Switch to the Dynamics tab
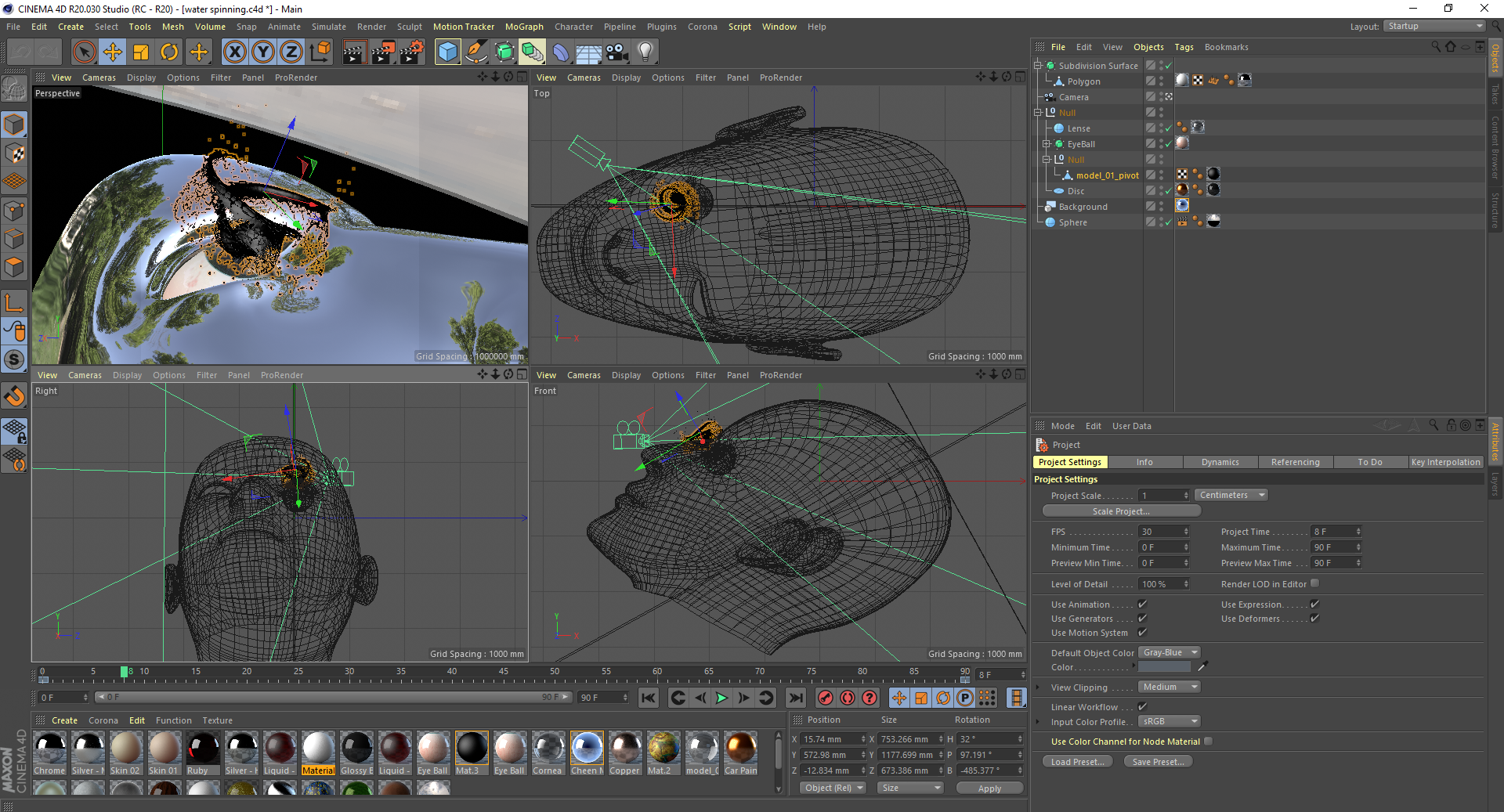Image resolution: width=1504 pixels, height=812 pixels. (1220, 462)
